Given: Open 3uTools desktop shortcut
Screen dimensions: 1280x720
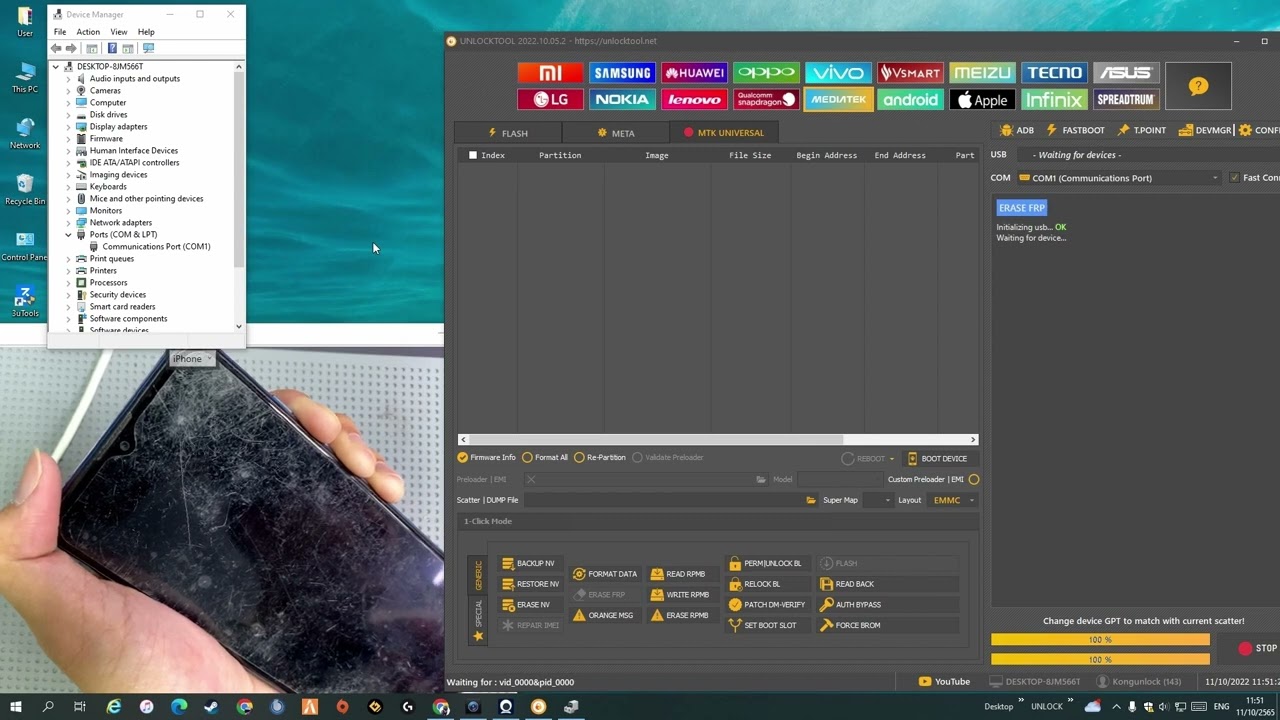Looking at the screenshot, I should click(x=25, y=301).
